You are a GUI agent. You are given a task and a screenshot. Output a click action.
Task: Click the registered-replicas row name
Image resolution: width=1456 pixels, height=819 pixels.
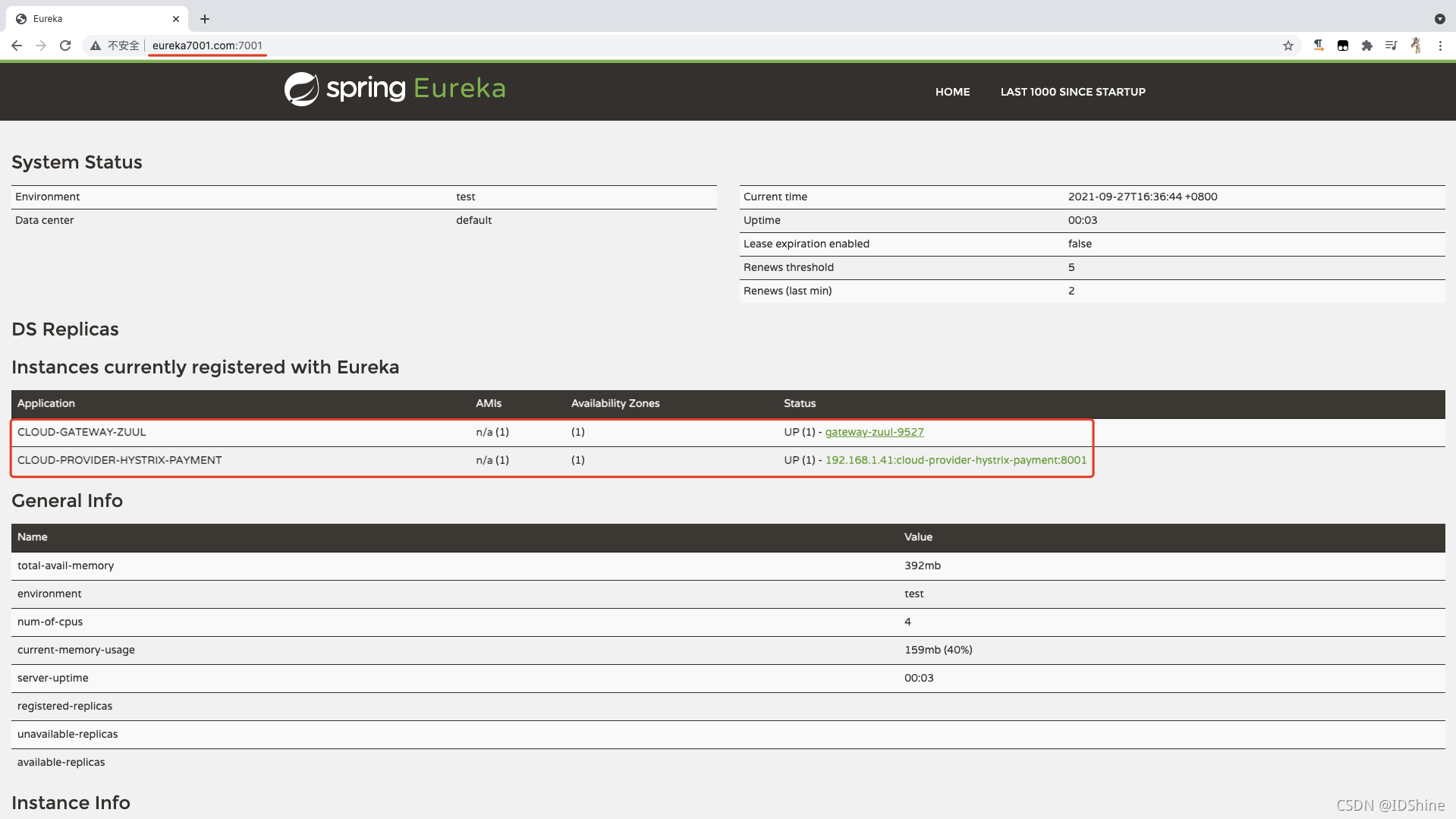pyautogui.click(x=64, y=706)
